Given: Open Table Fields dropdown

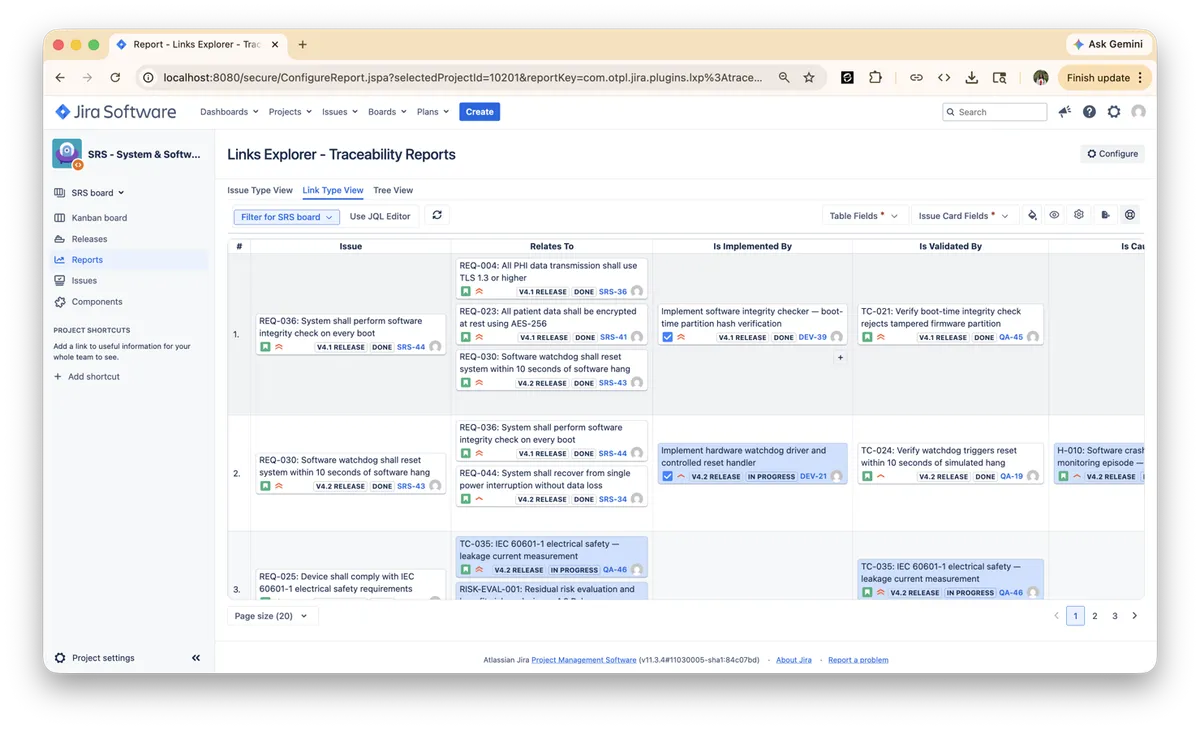Looking at the screenshot, I should [x=865, y=215].
